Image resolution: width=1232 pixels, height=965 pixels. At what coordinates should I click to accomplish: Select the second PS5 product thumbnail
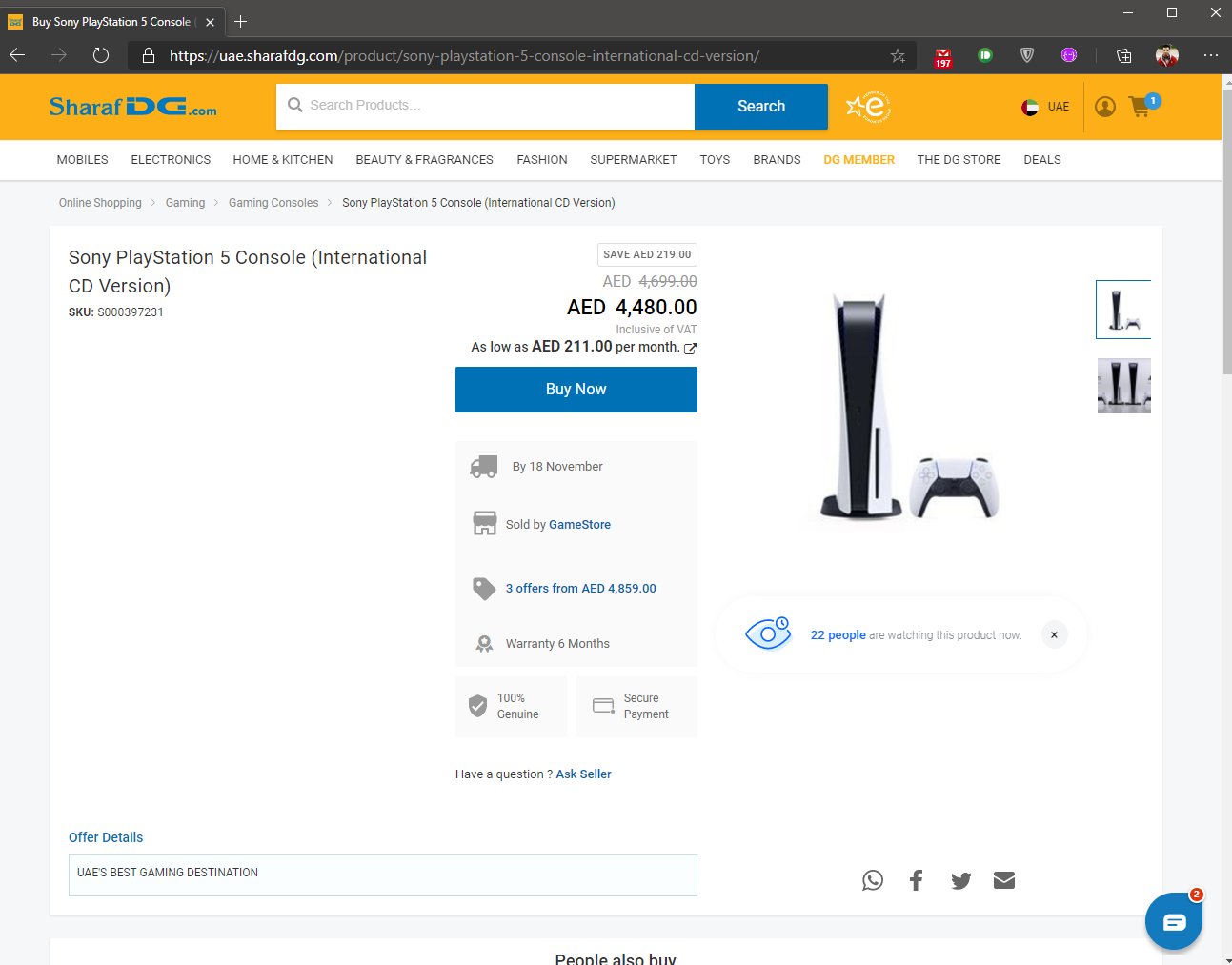(x=1124, y=386)
